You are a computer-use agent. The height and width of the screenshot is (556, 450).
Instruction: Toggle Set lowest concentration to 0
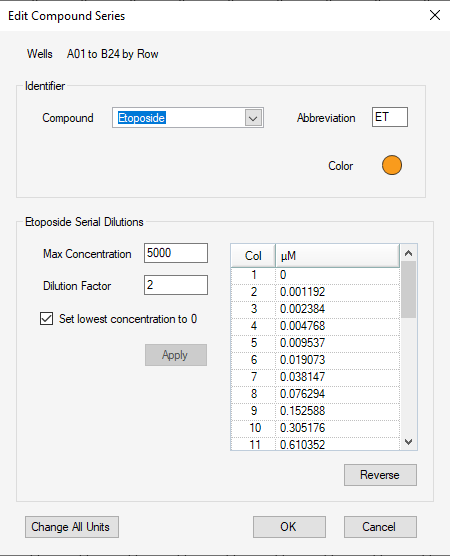[x=46, y=319]
